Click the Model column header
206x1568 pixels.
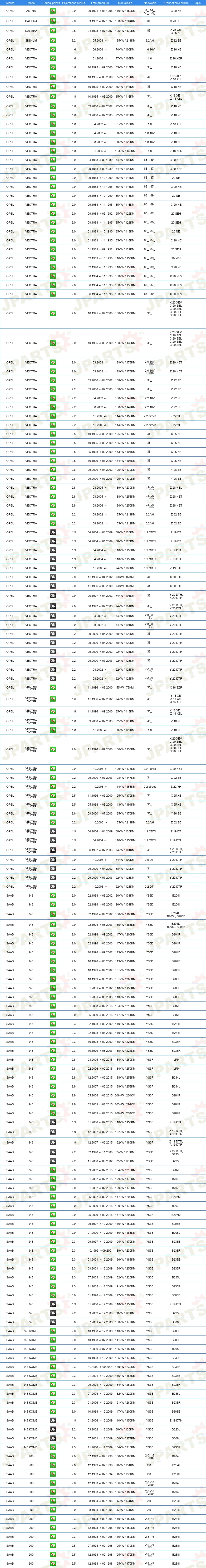pos(31,3)
